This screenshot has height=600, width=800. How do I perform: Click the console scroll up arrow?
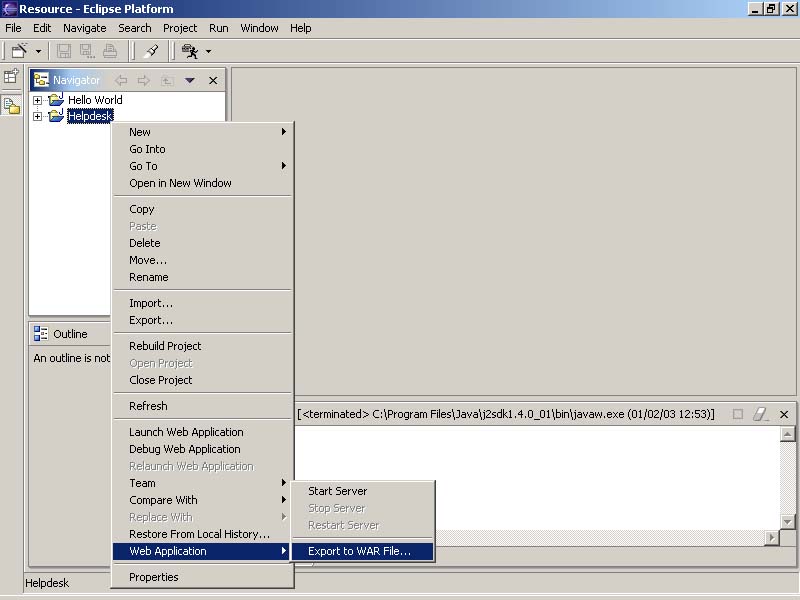(787, 434)
